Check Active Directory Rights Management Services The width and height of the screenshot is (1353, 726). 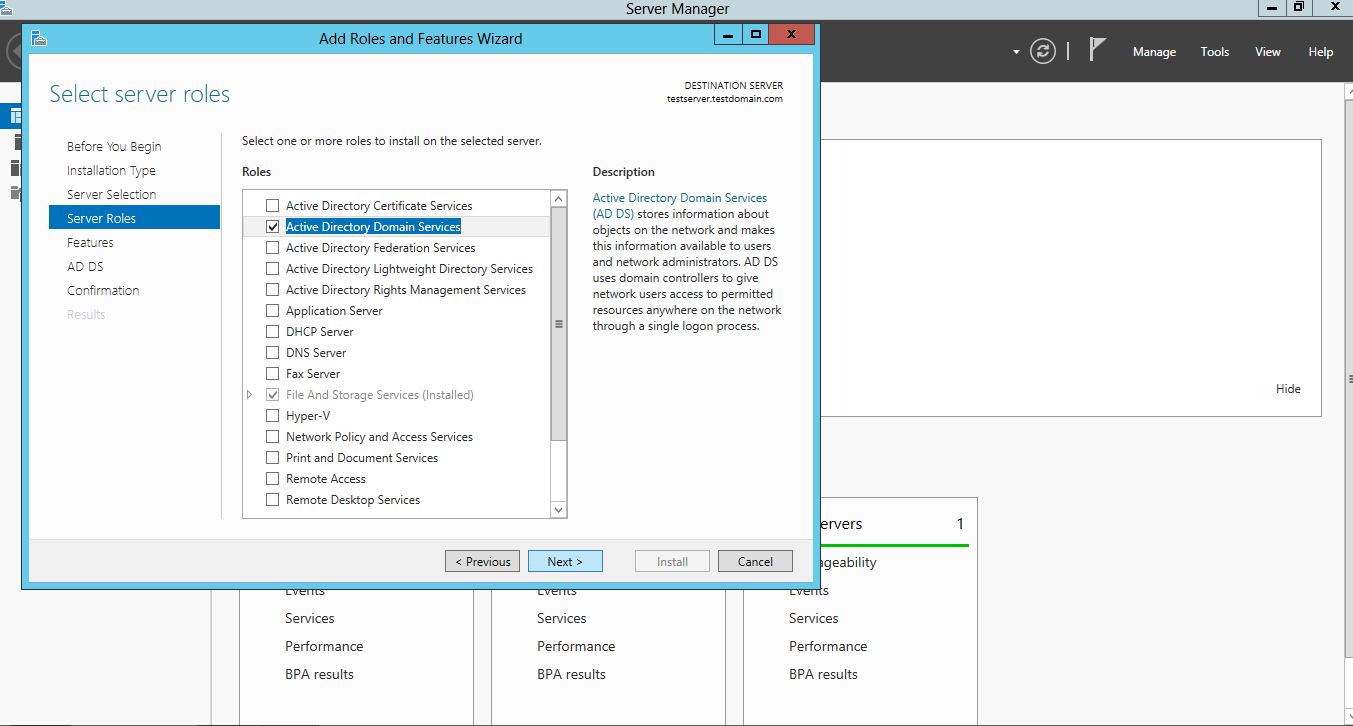point(272,290)
